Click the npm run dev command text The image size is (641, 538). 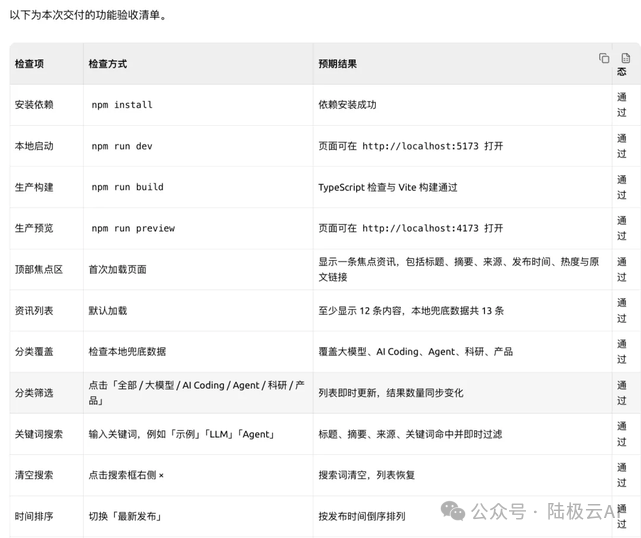coord(122,146)
